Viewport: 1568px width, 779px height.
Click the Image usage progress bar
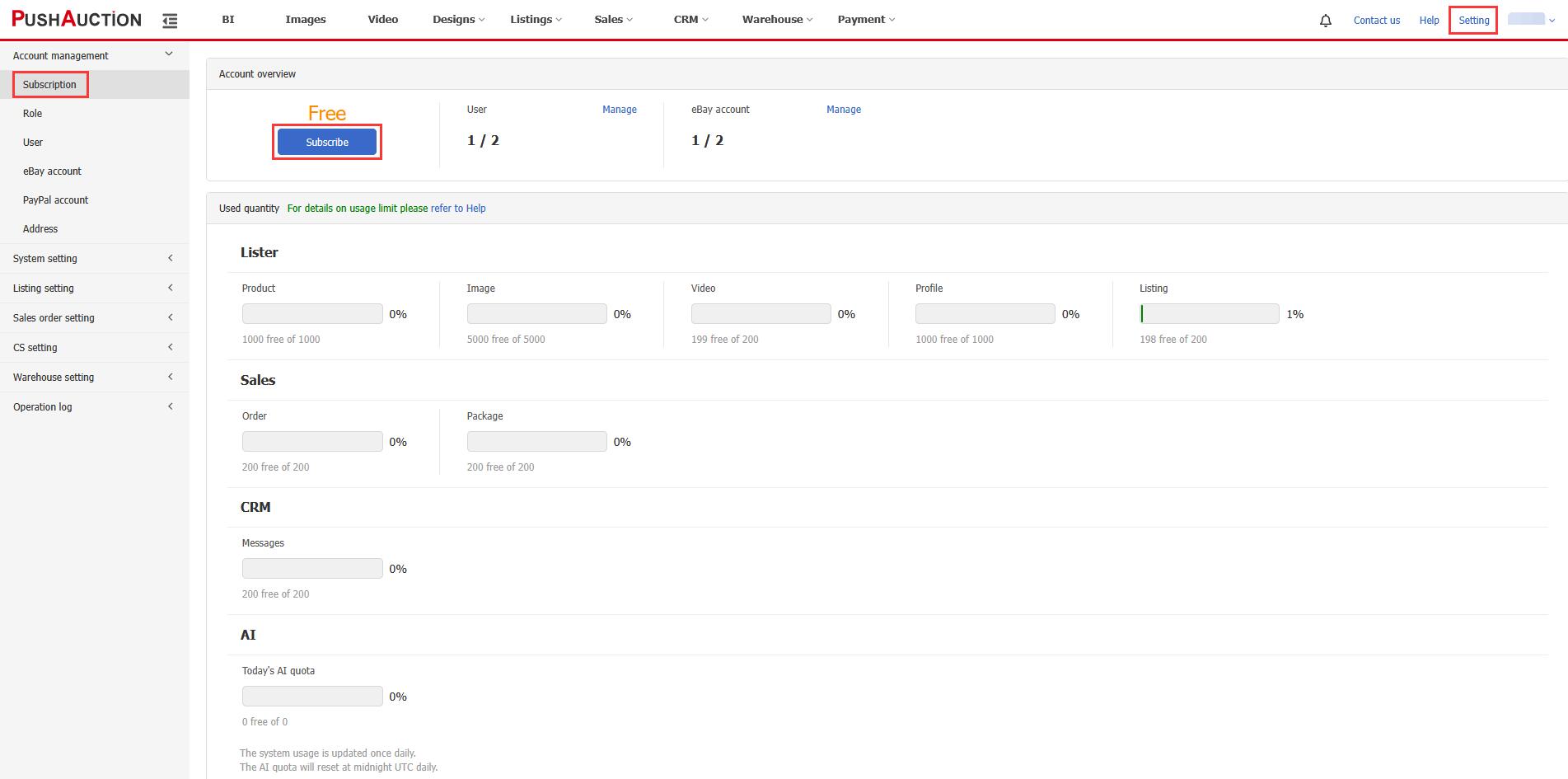pos(537,313)
